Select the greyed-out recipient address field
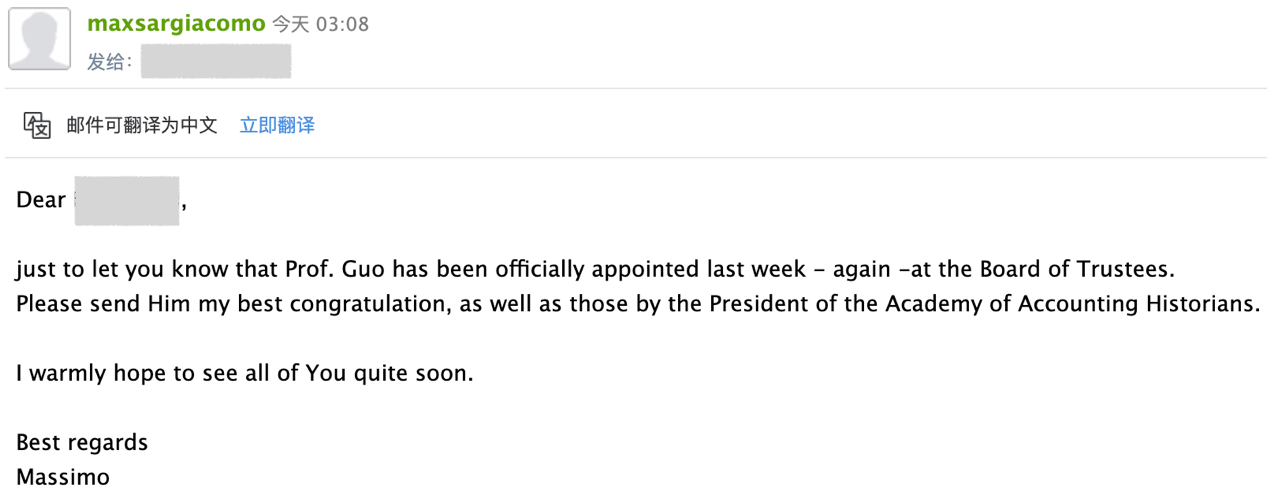 pos(216,61)
